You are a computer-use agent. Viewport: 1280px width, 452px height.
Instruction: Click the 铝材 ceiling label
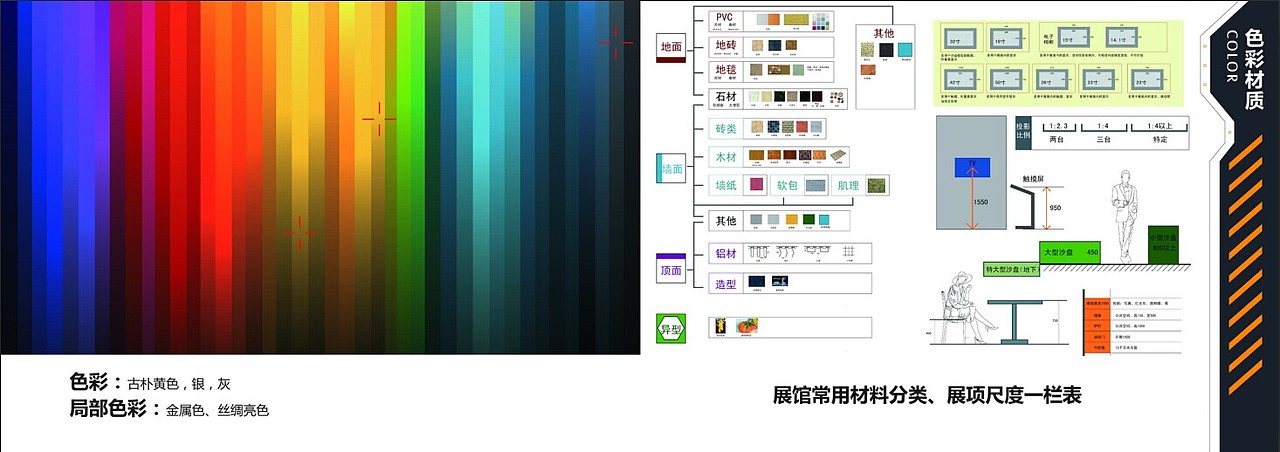click(726, 254)
